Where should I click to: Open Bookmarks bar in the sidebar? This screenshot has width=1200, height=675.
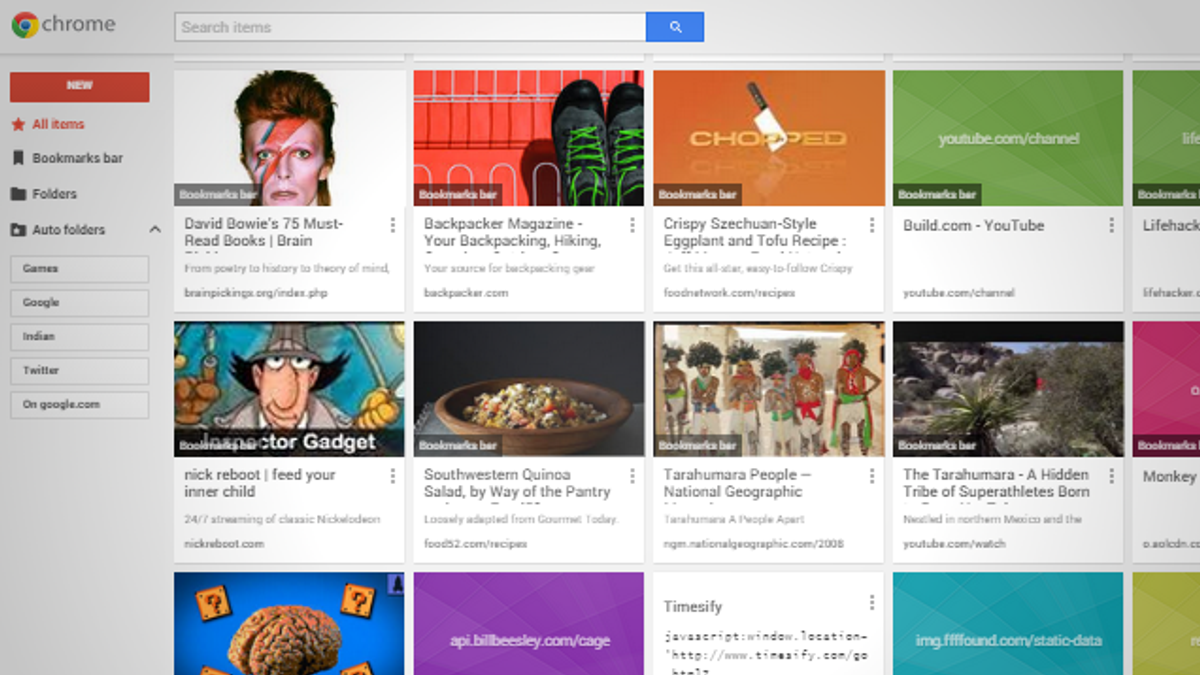(x=77, y=158)
